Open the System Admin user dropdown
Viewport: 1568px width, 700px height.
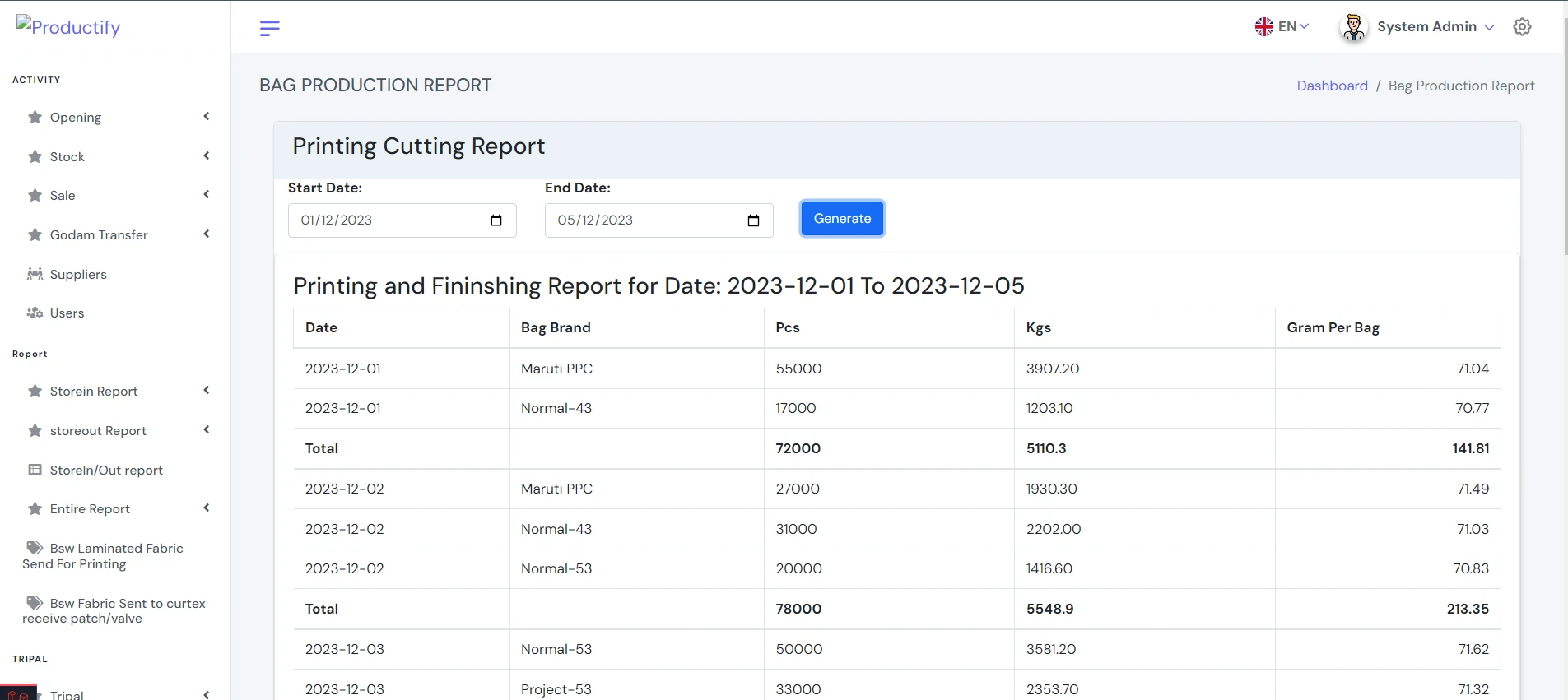pyautogui.click(x=1435, y=26)
